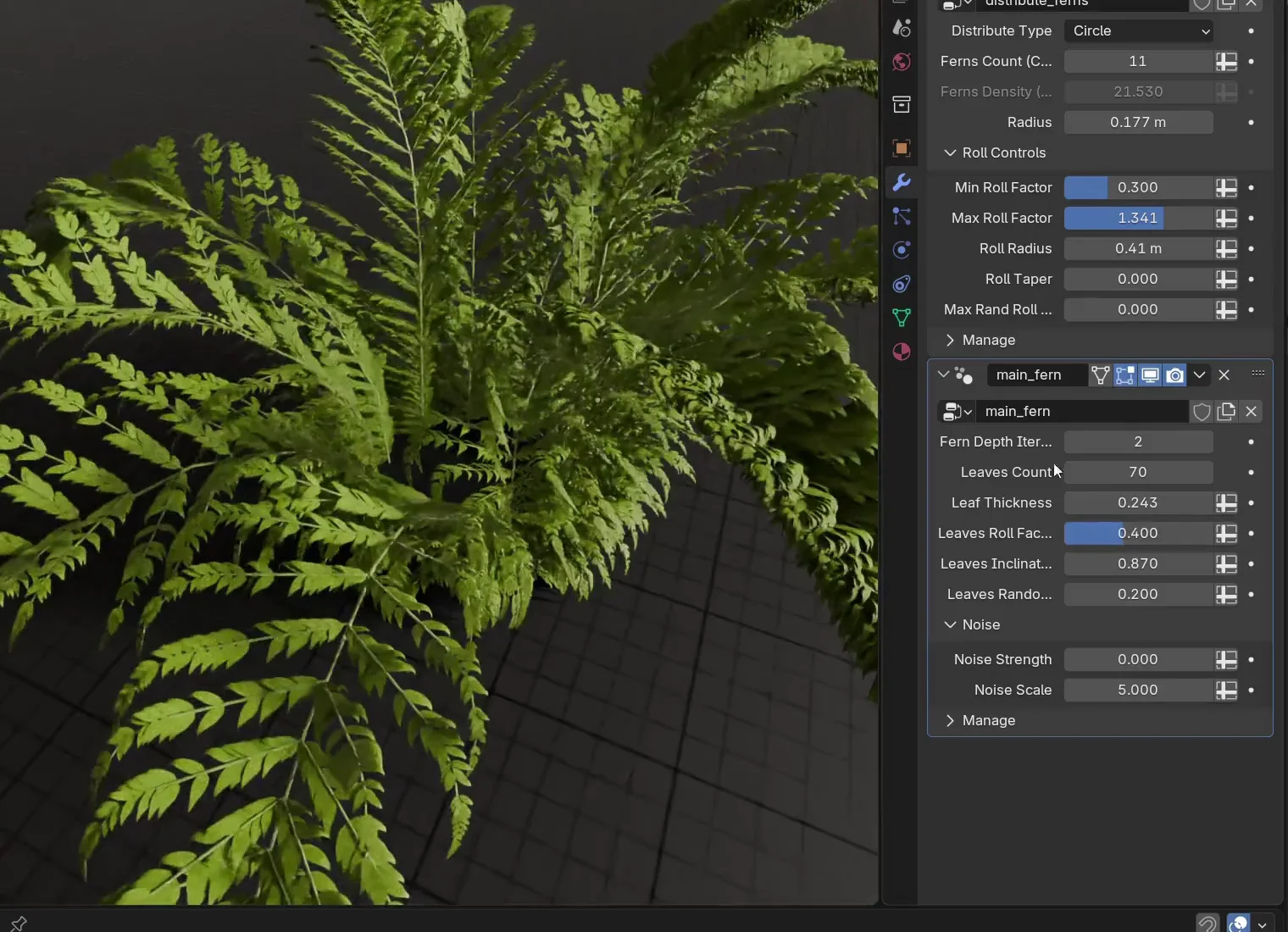Click the Leaves Count number field
Screen dimensions: 1288x932
coord(1139,472)
